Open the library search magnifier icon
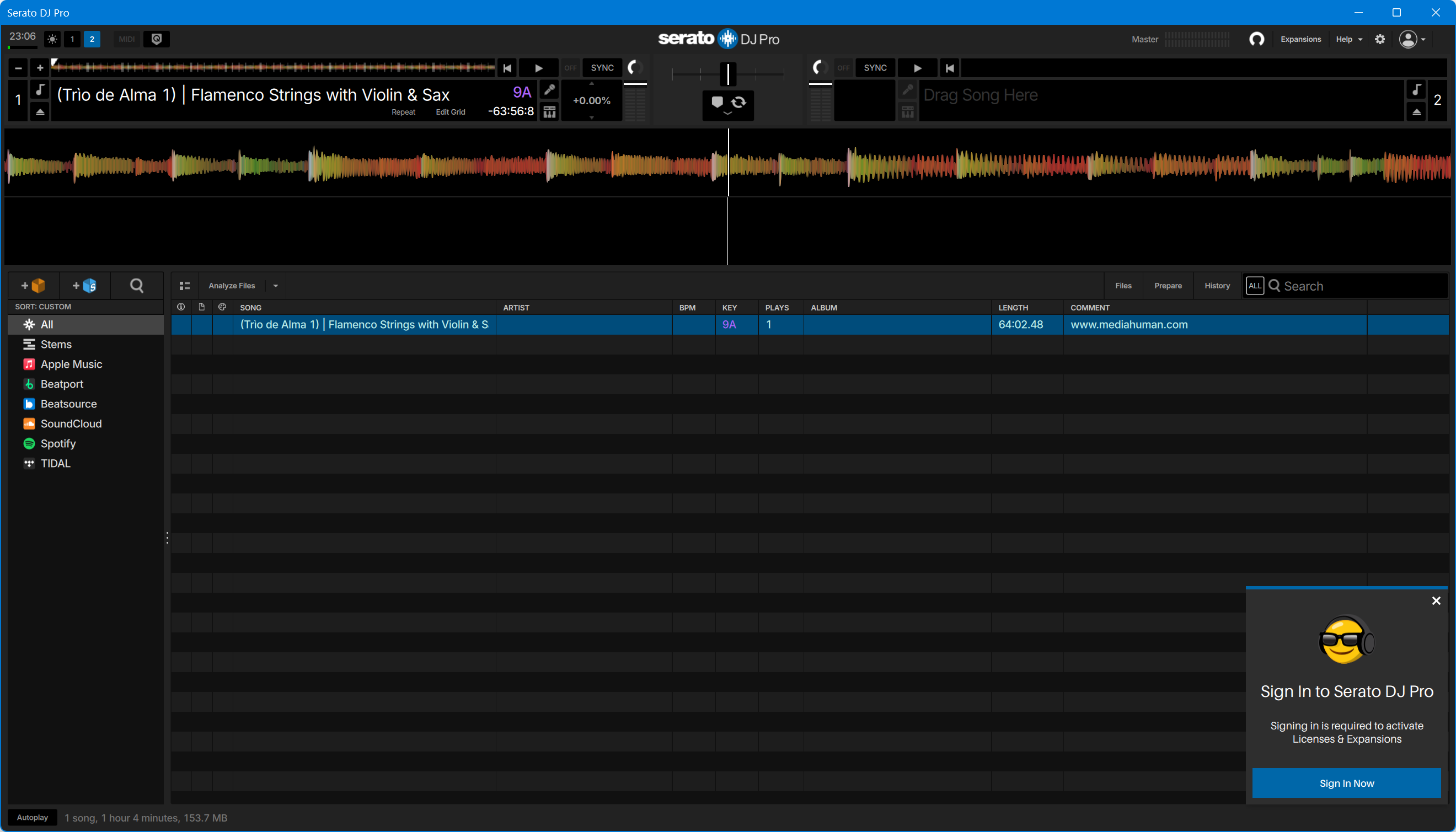Viewport: 1456px width, 832px height. coord(137,286)
